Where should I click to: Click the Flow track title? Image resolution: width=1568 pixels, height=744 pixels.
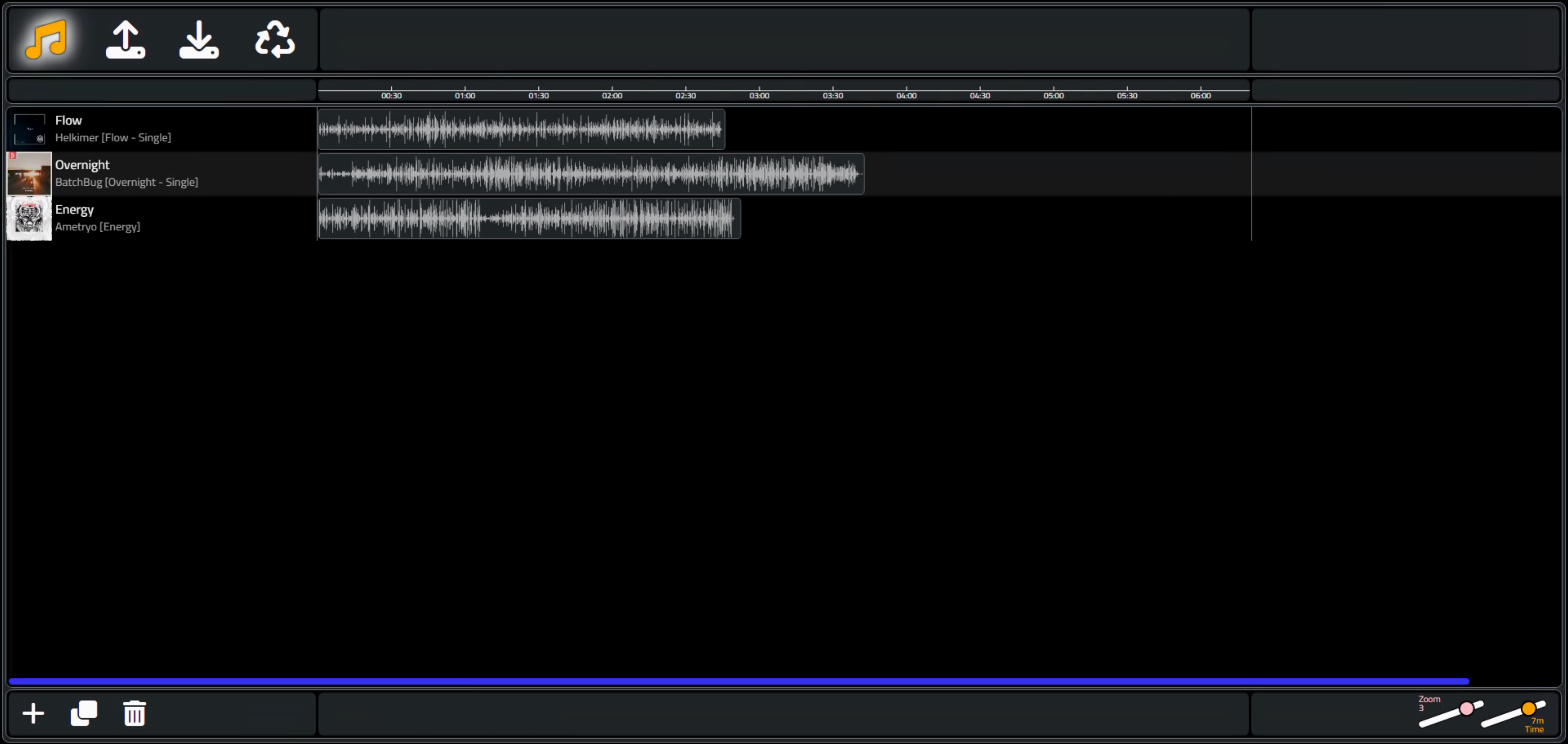click(x=68, y=120)
